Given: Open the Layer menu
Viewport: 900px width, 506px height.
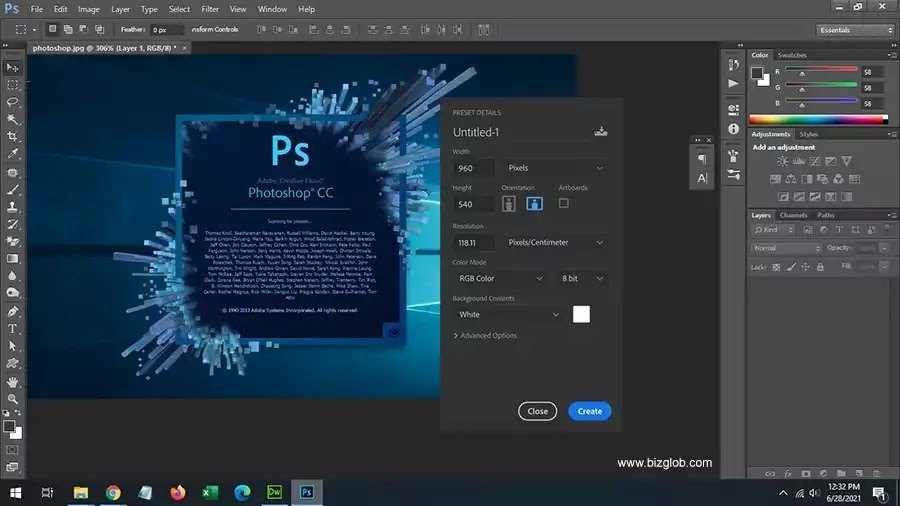Looking at the screenshot, I should pos(120,9).
